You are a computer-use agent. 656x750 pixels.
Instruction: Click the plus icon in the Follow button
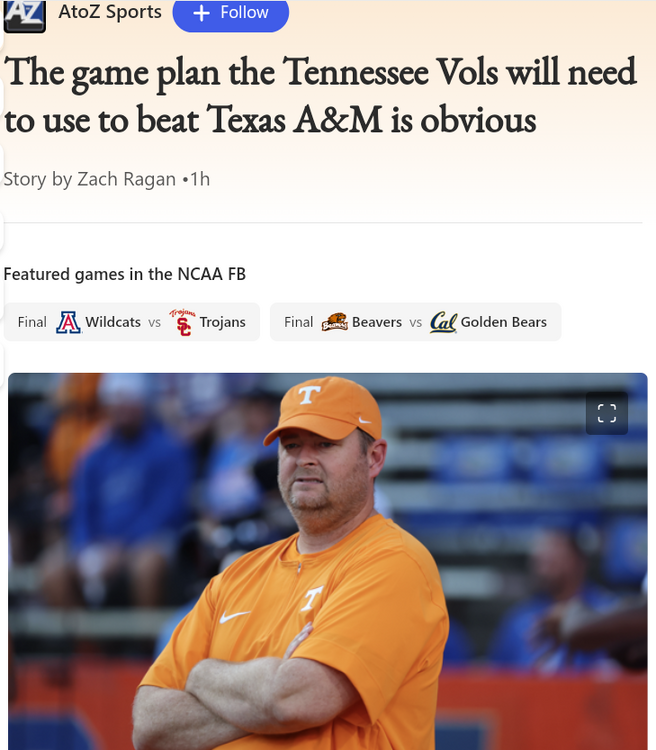click(x=201, y=13)
